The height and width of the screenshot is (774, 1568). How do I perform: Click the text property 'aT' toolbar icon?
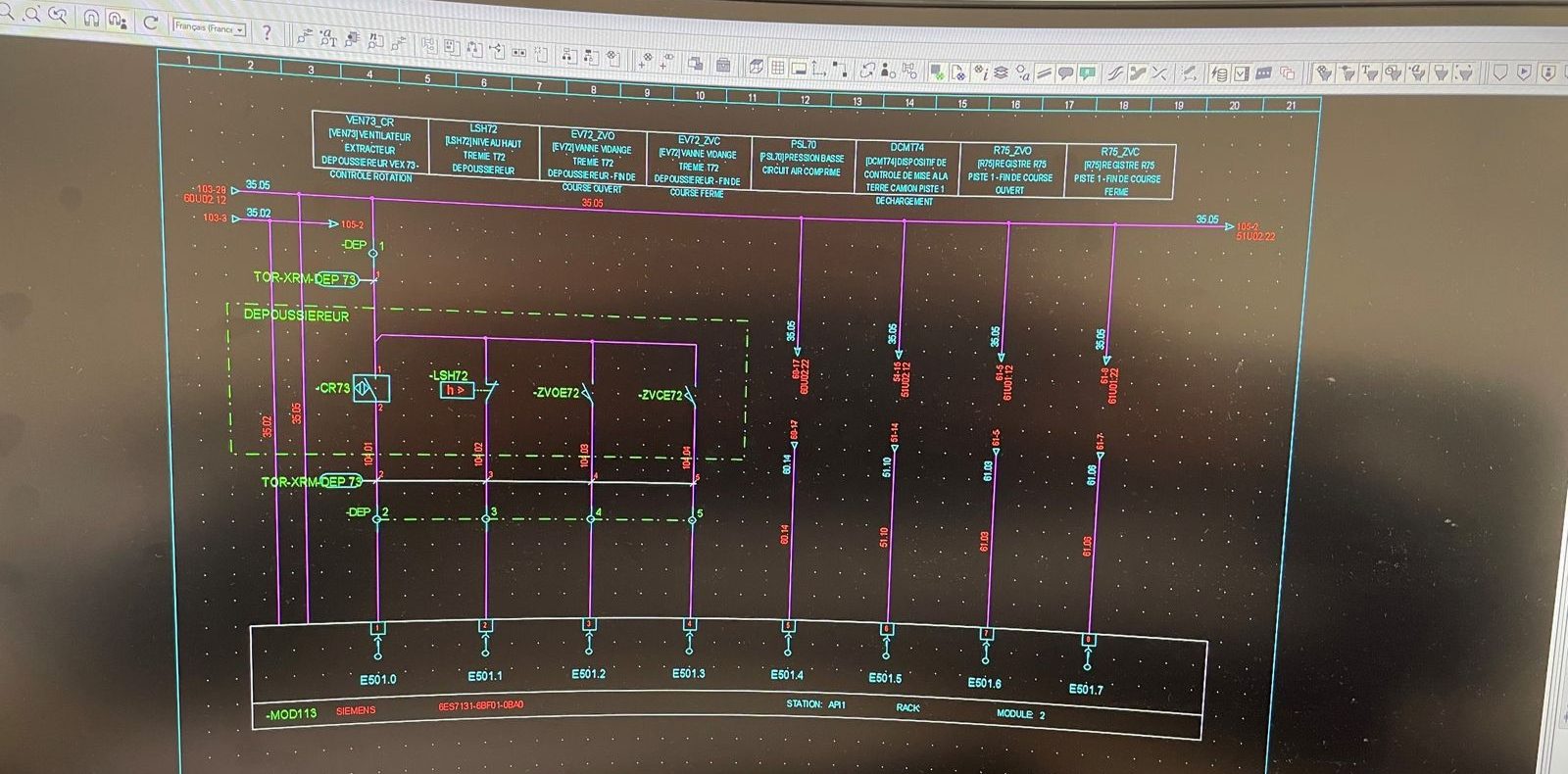pos(328,39)
